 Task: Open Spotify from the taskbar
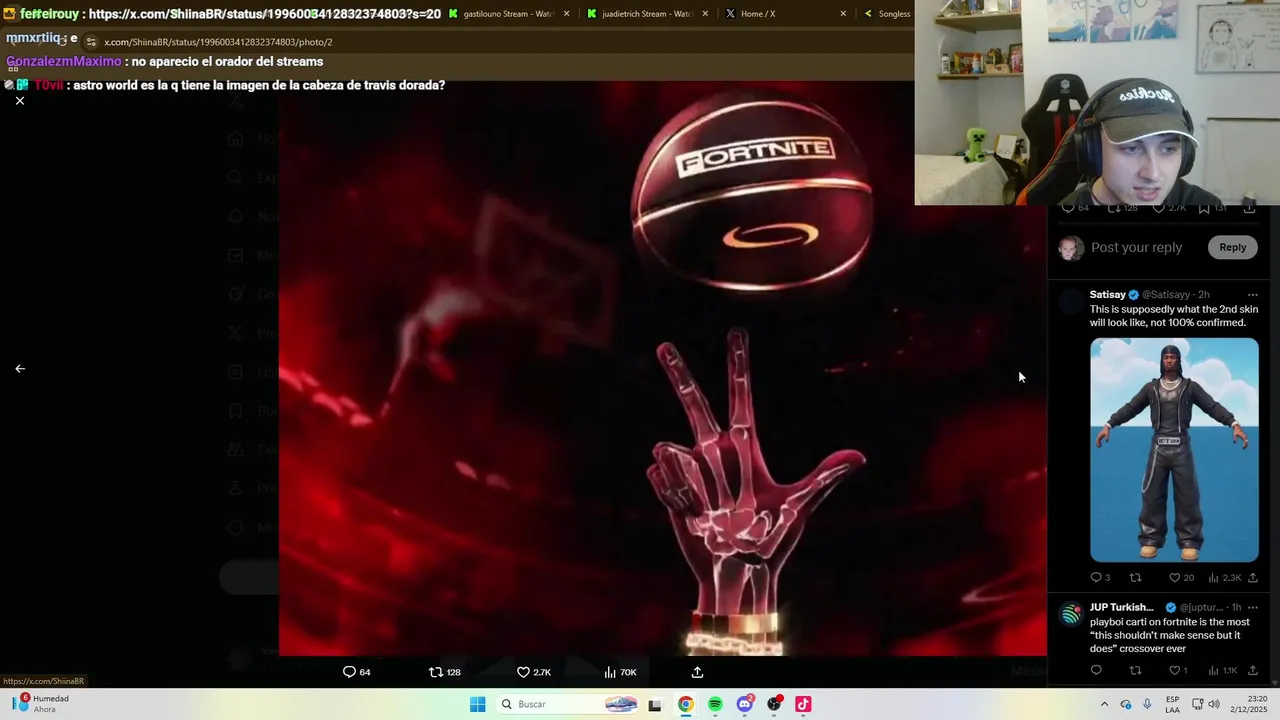[715, 704]
